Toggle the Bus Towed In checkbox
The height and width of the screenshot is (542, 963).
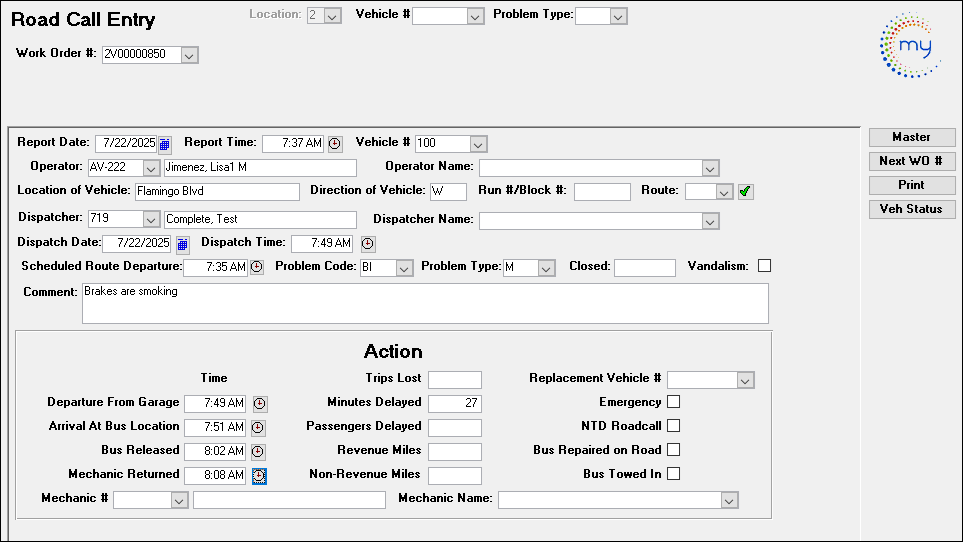(674, 474)
